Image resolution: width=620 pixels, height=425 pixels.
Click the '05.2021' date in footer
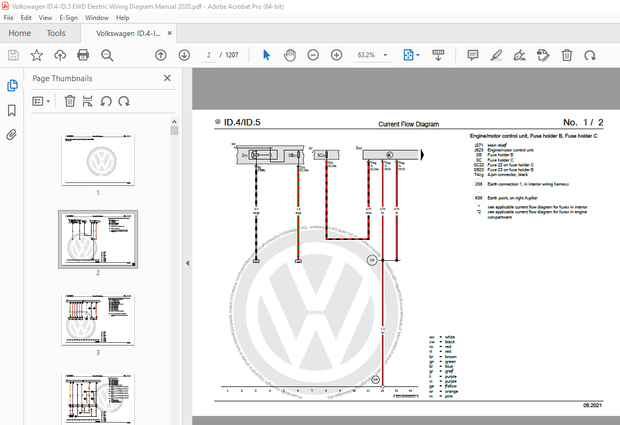tap(592, 405)
